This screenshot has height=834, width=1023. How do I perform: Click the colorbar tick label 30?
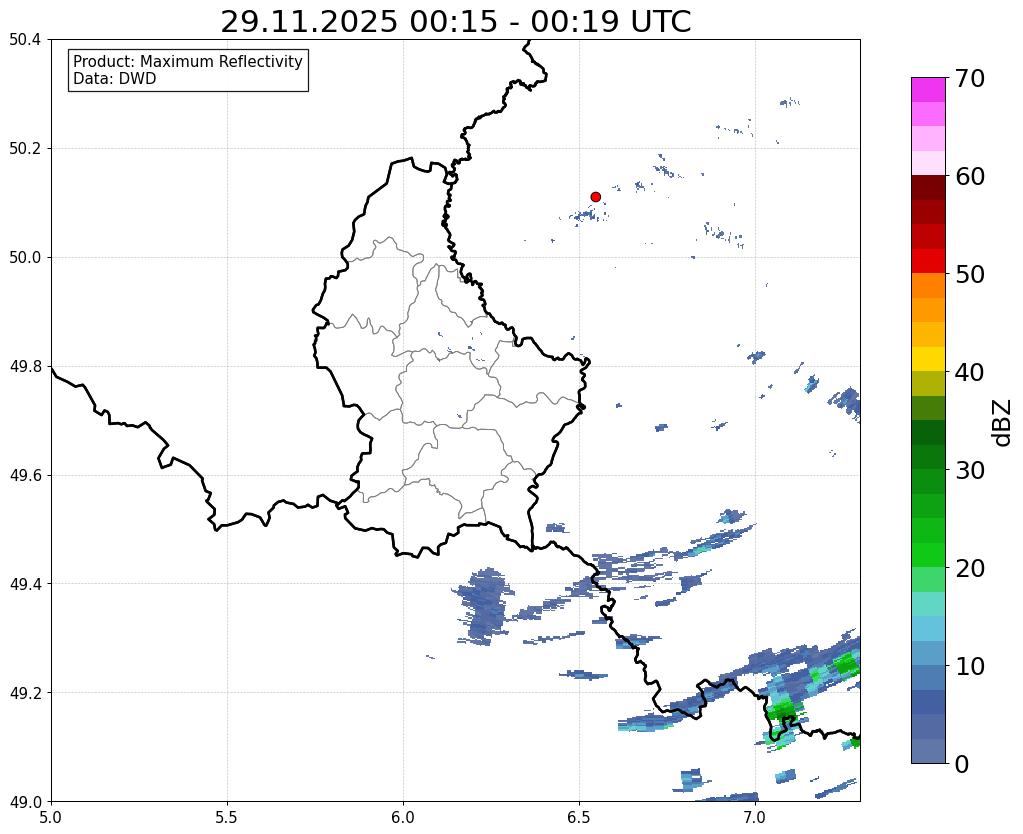(x=970, y=470)
